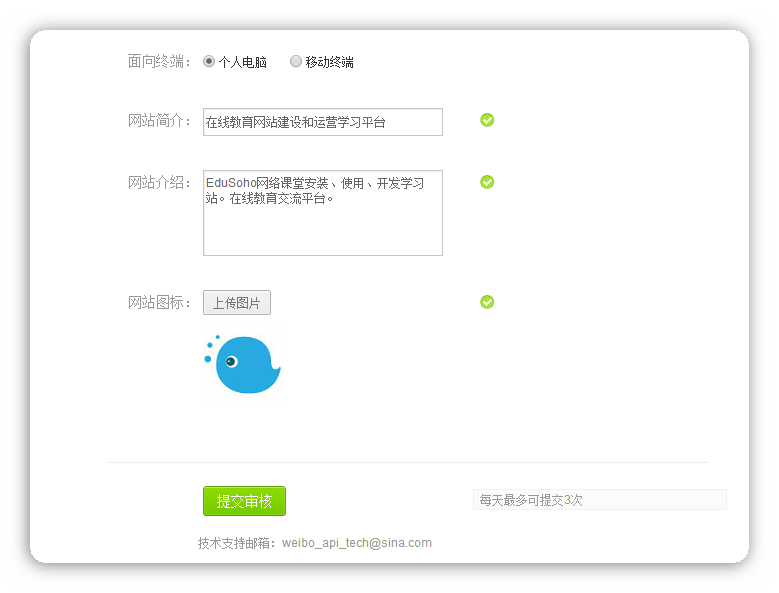Click the blue whale site icon preview

coord(245,365)
